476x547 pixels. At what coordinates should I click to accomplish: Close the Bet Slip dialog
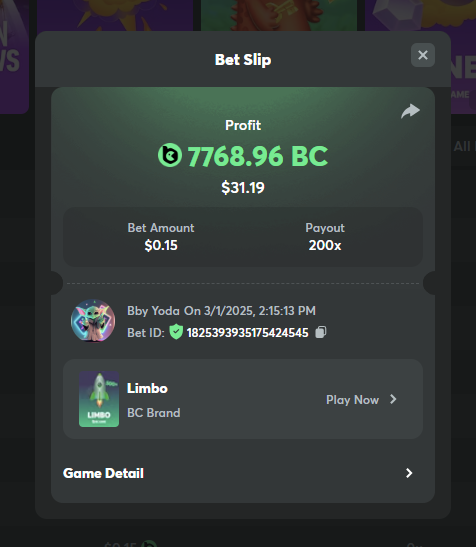tap(423, 55)
